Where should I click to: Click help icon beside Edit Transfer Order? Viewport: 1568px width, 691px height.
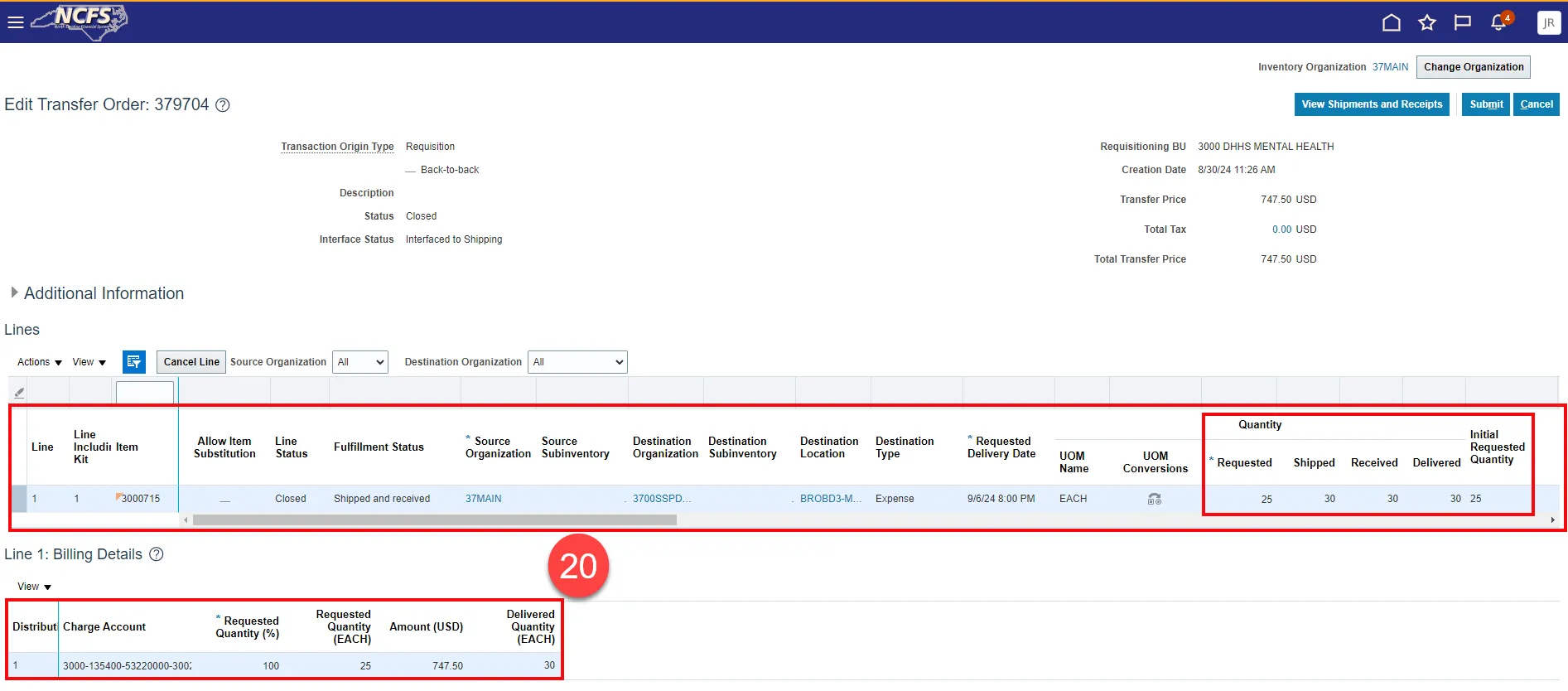[223, 105]
